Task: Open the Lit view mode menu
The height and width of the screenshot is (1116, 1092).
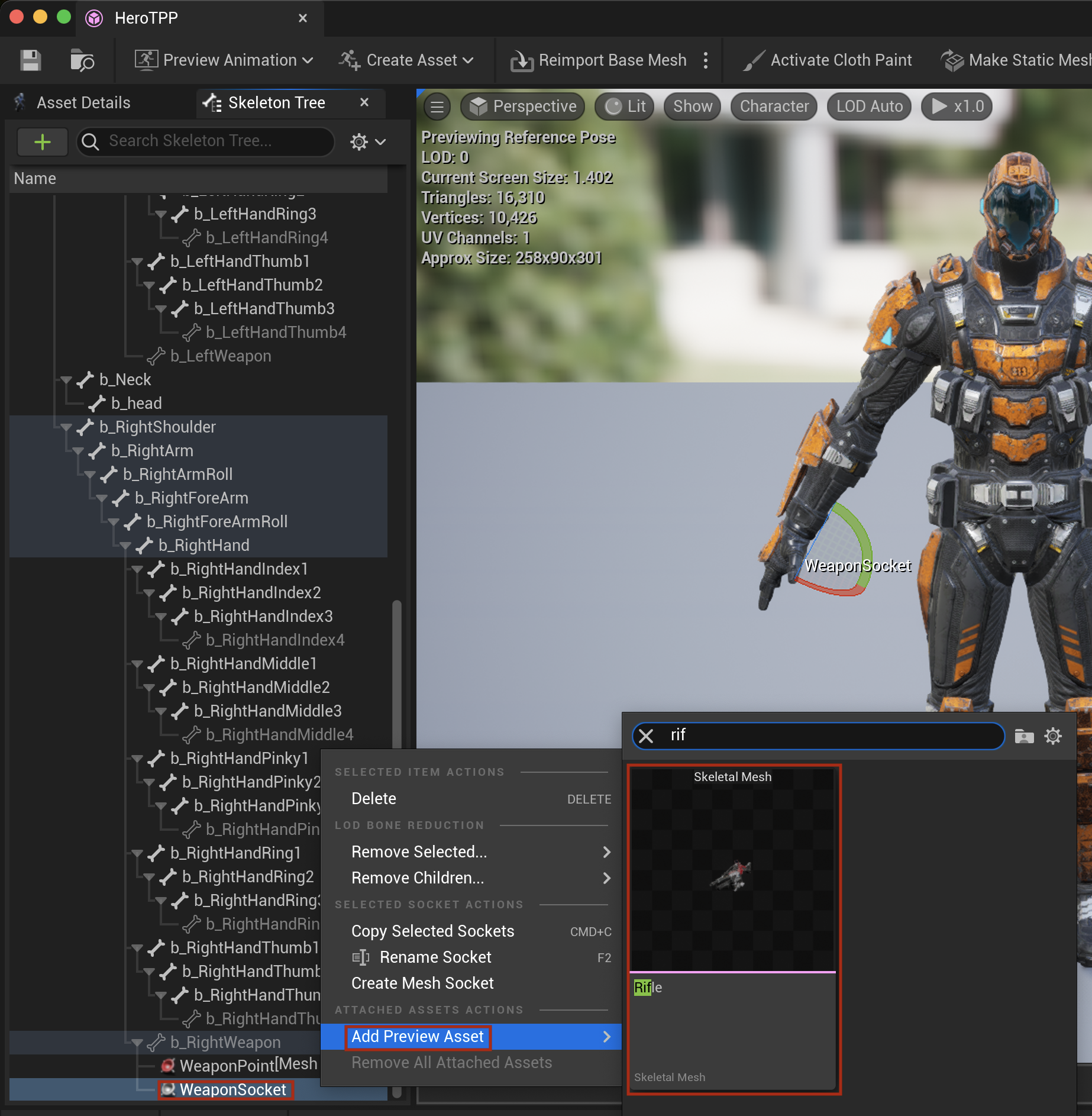Action: tap(625, 107)
